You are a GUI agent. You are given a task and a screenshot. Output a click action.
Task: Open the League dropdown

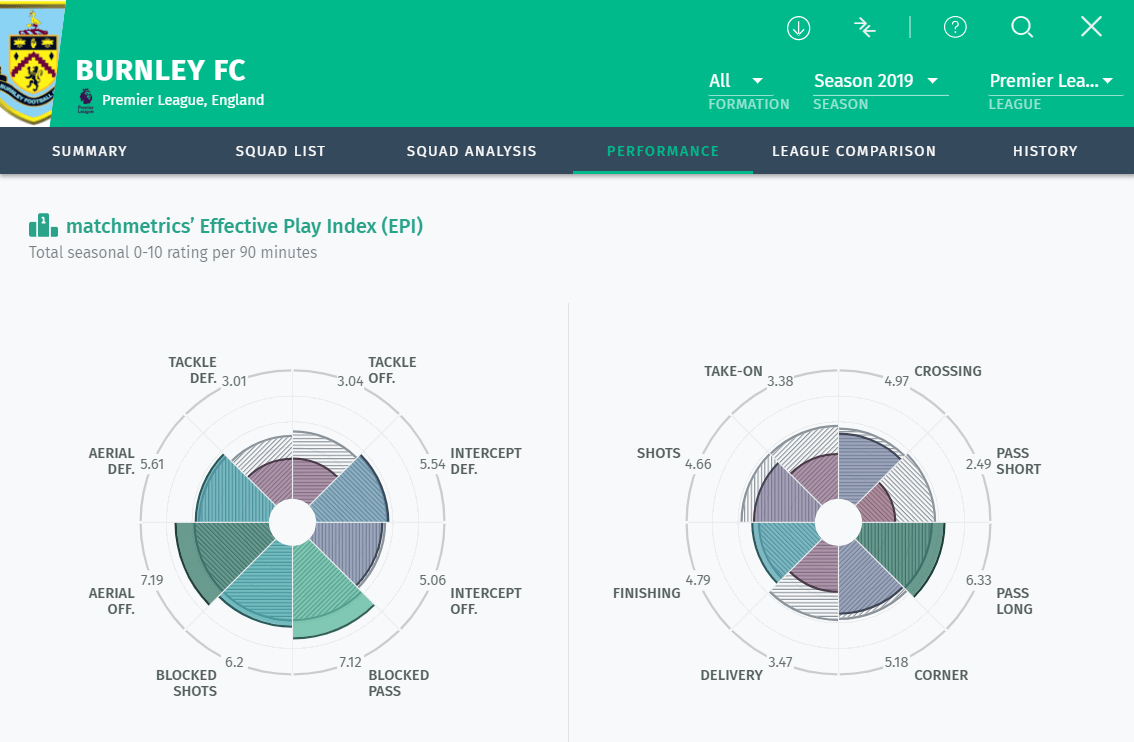[x=1055, y=81]
